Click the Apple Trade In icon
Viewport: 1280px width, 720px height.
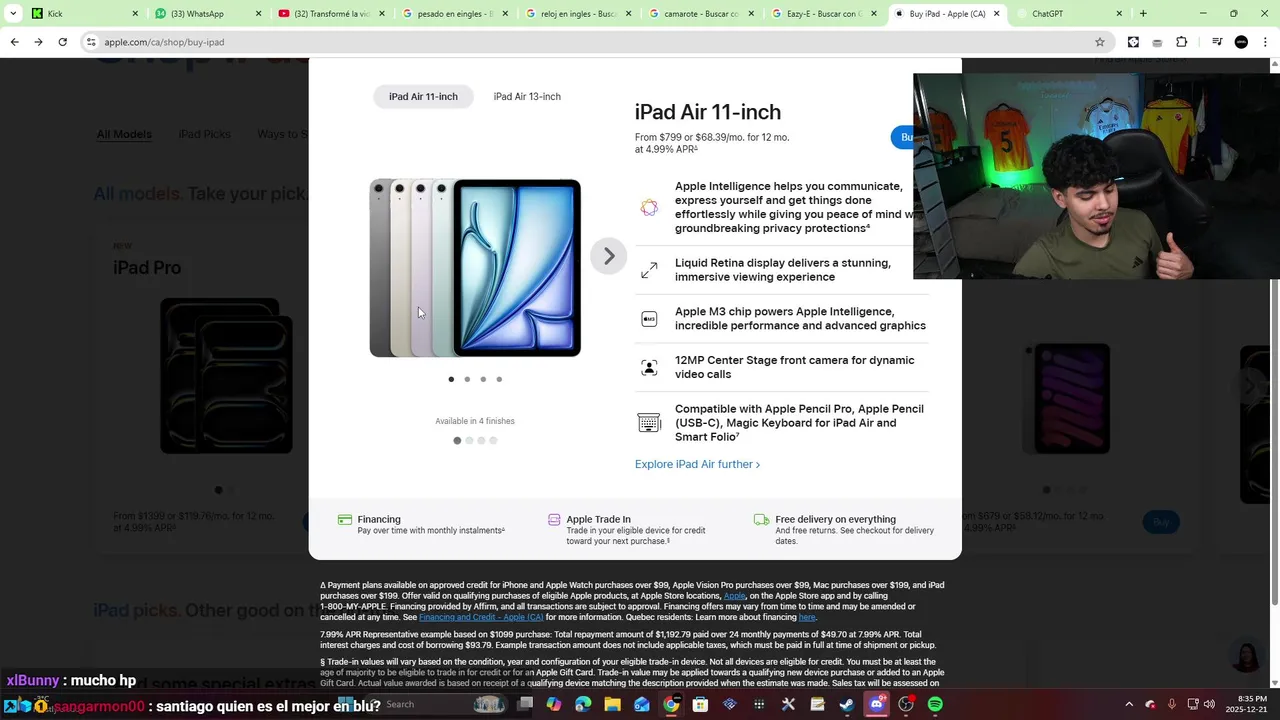click(554, 519)
